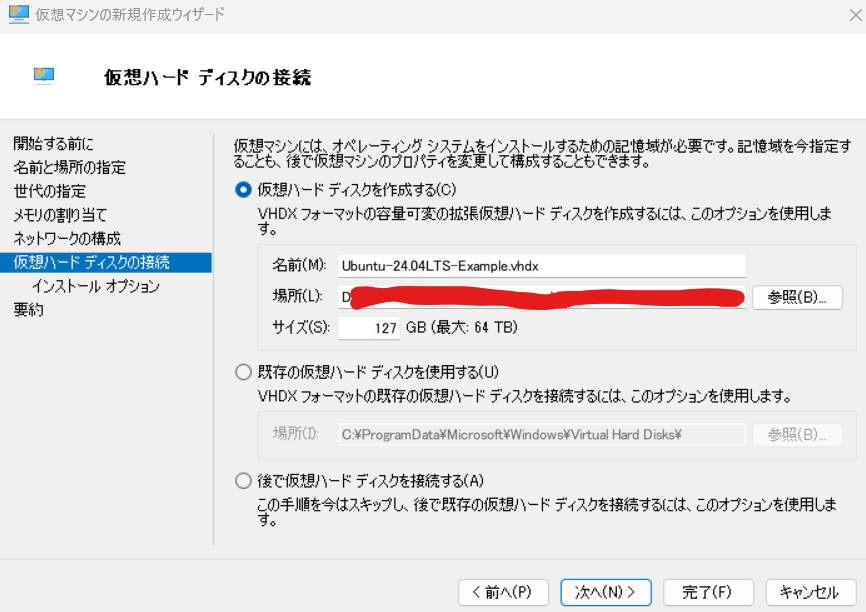Image resolution: width=866 pixels, height=612 pixels.
Task: Click the サイズ(S): label
Action: 301,328
